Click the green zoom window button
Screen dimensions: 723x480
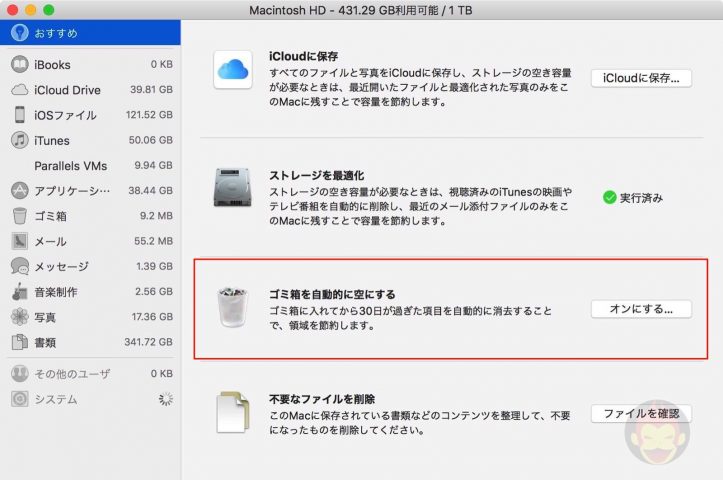[x=48, y=10]
